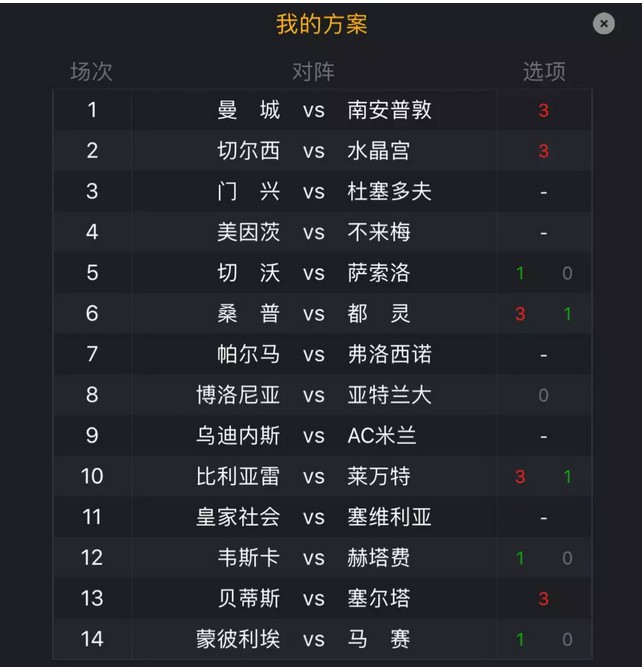
Task: Select option 3 for 曼城 vs 南安普敦
Action: 543,111
